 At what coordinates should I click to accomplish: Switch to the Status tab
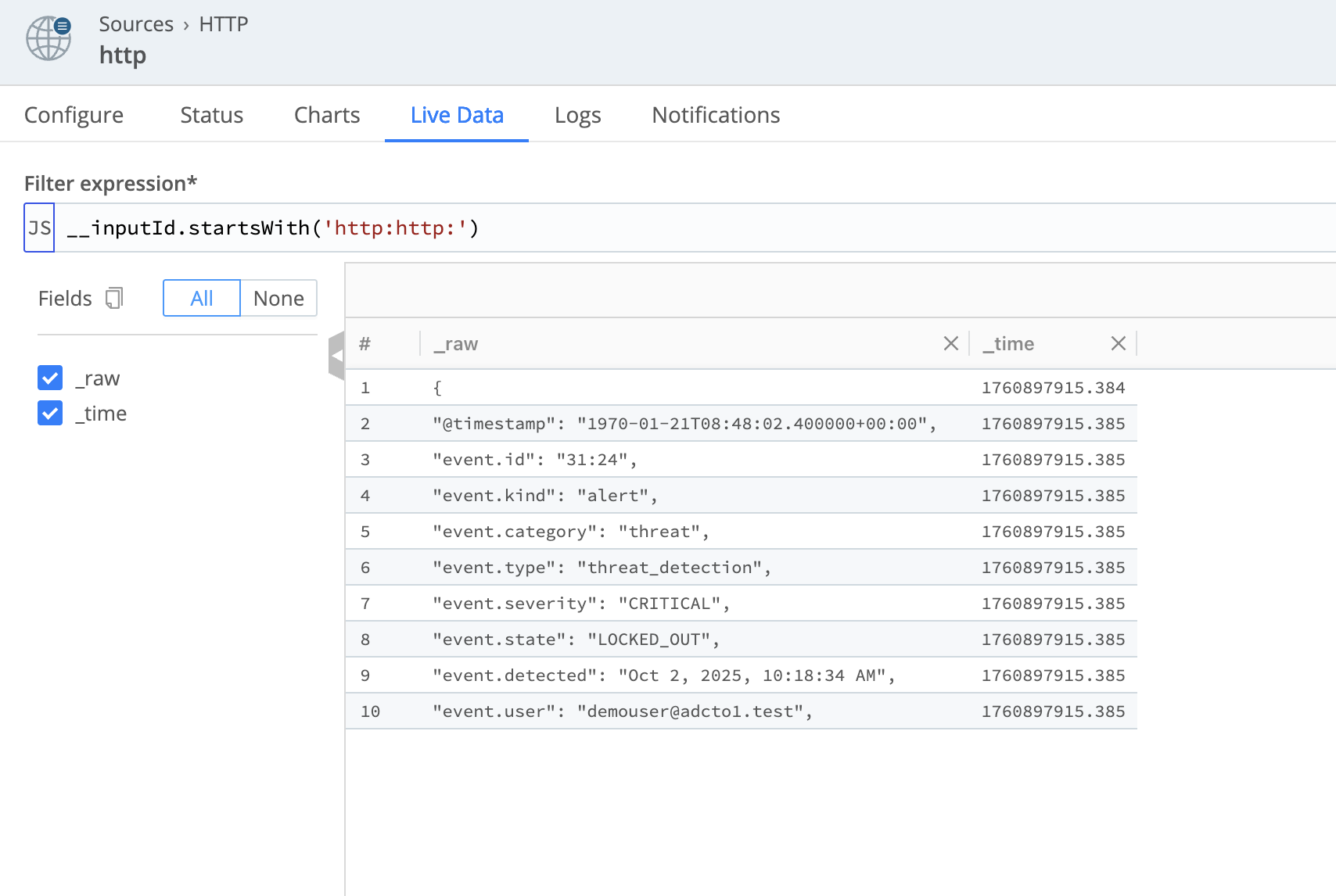211,115
